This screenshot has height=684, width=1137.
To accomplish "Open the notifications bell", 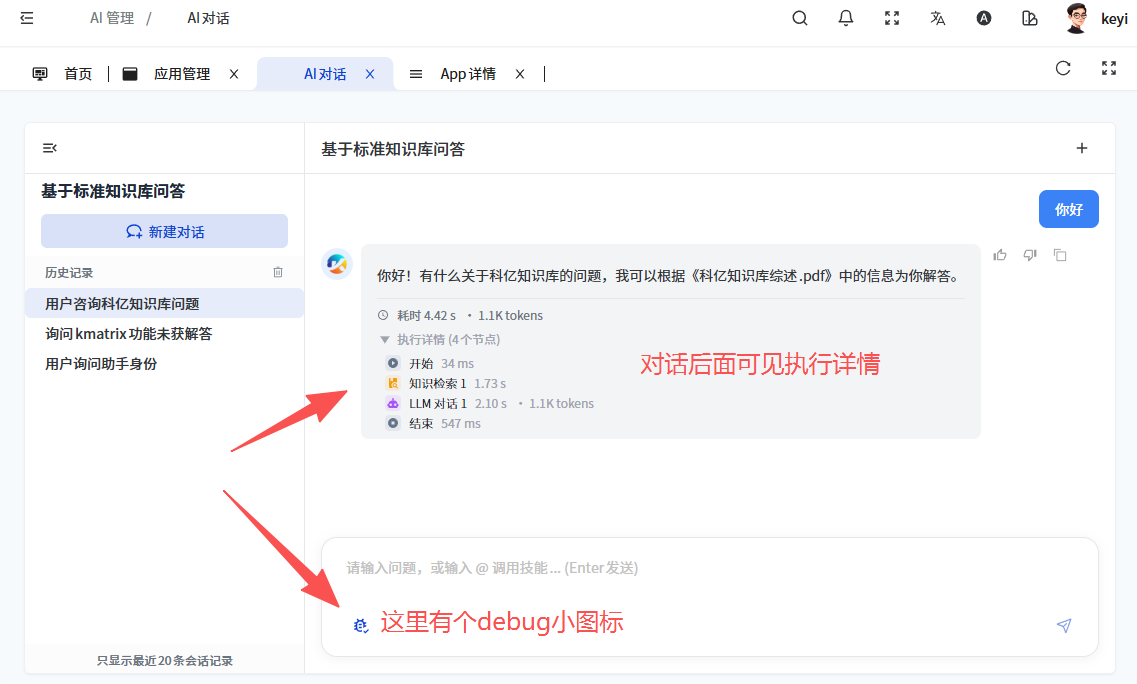I will [846, 18].
